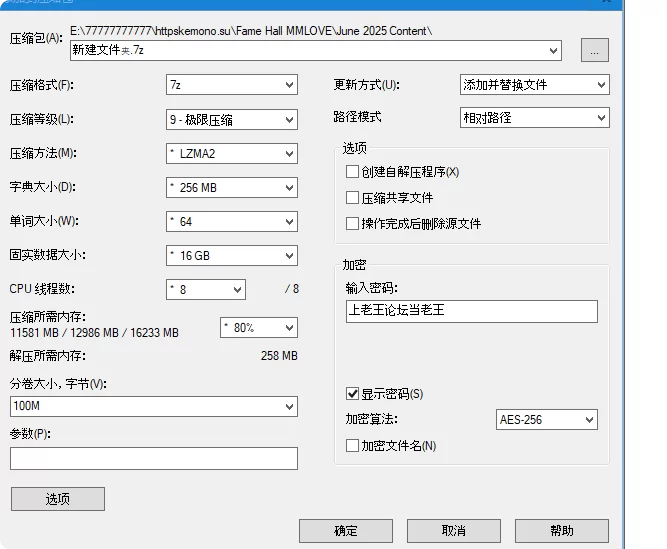The image size is (667, 549).
Task: Confirm with the 确定 button
Action: tap(346, 531)
